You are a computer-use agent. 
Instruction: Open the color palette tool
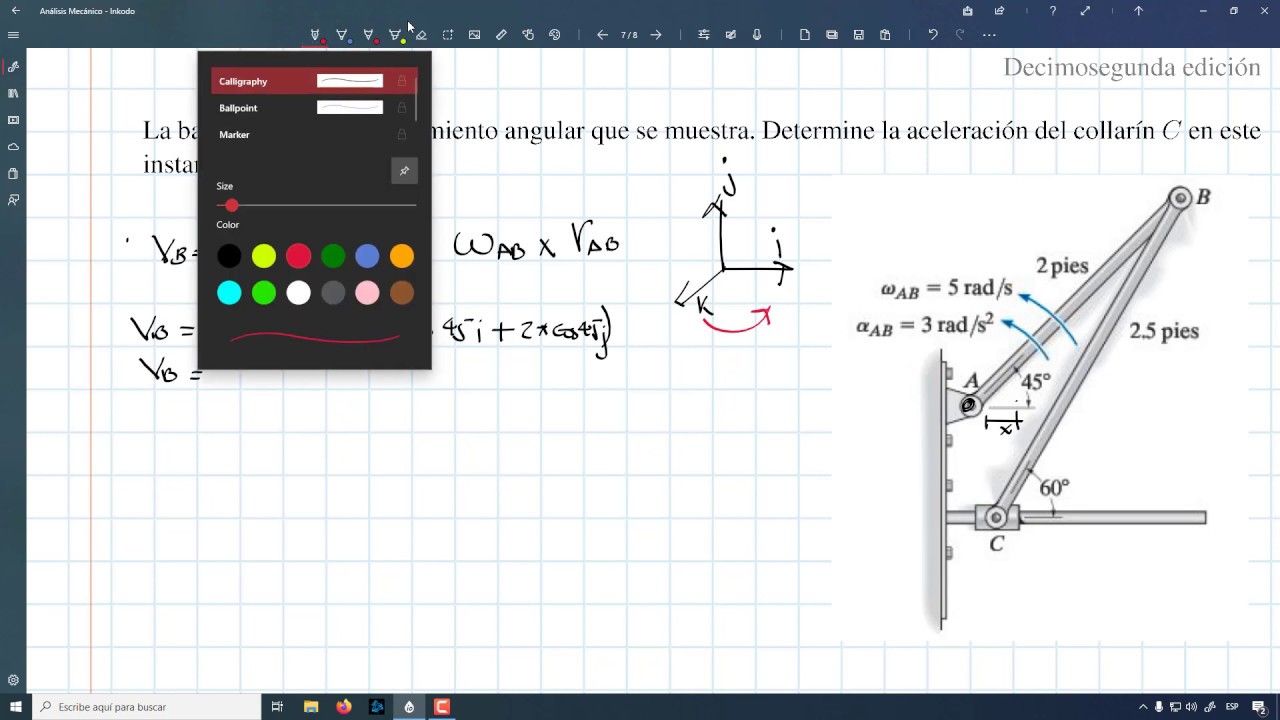click(555, 35)
